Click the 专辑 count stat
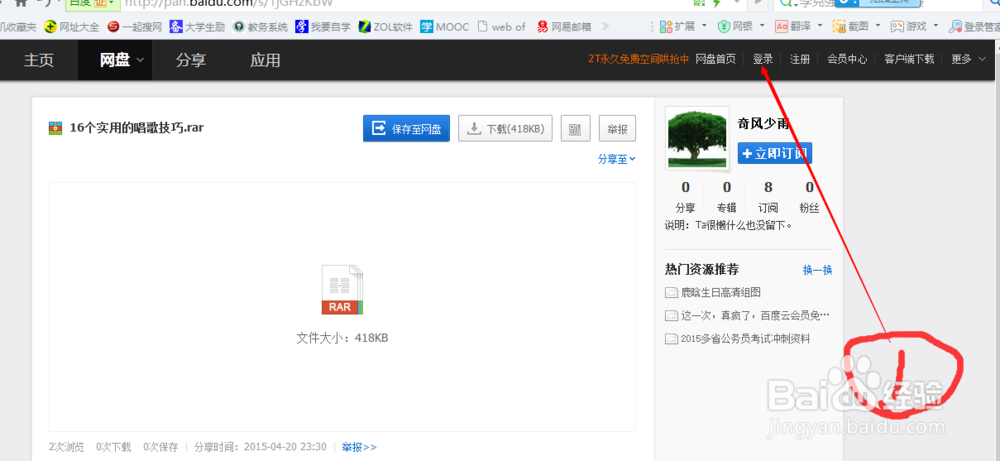This screenshot has height=461, width=1000. coord(726,197)
